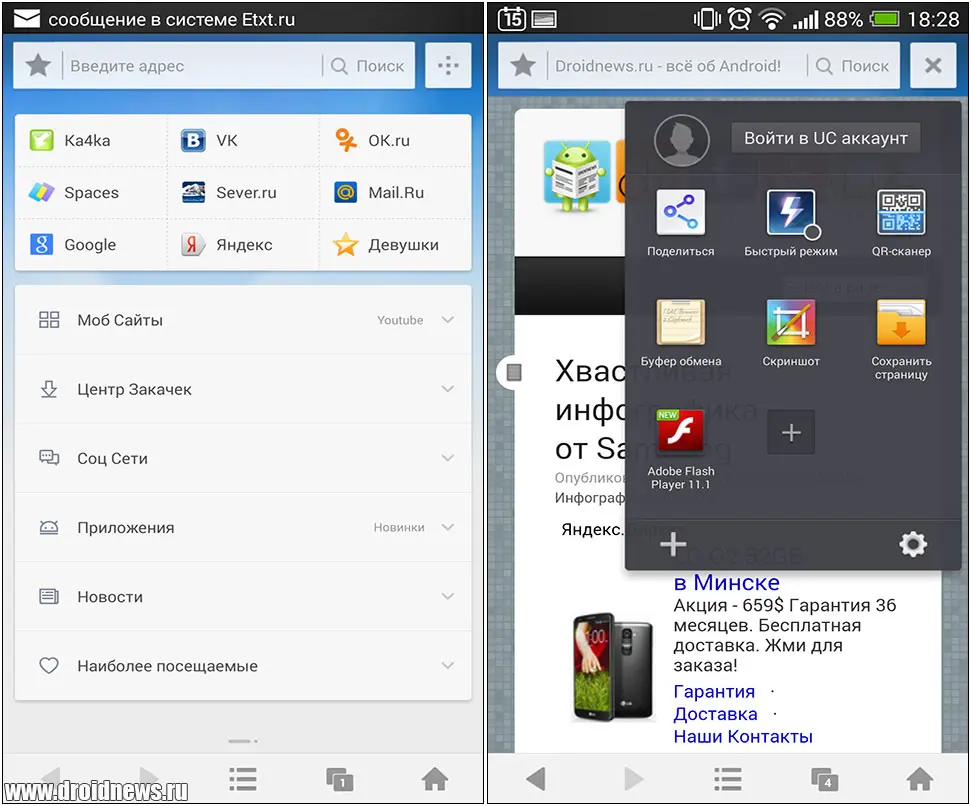Screen dimensions: 971x806
Task: Open the Яндекс speed dial shortcut
Action: pyautogui.click(x=243, y=245)
